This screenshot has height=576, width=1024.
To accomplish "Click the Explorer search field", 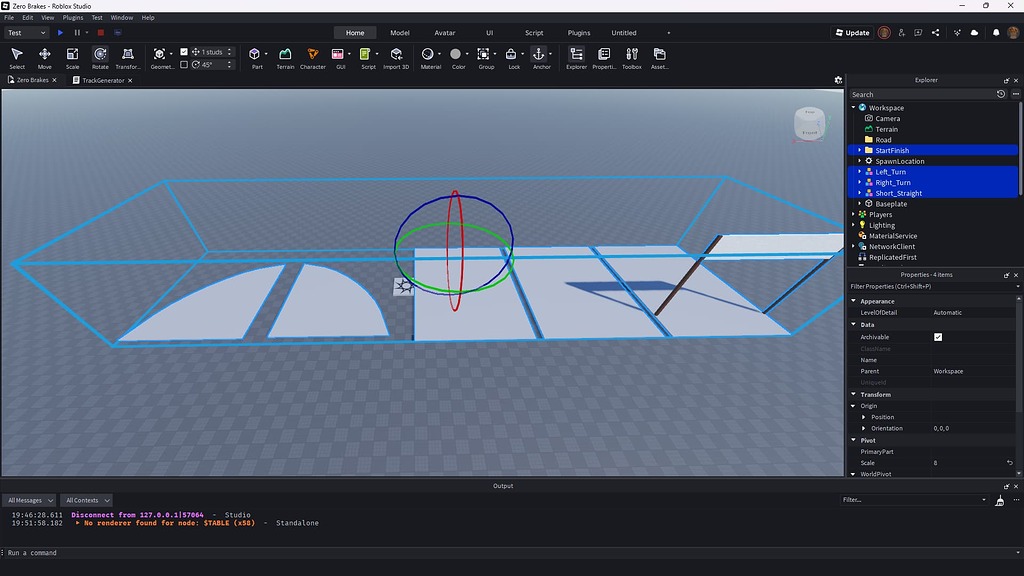I will [x=921, y=94].
